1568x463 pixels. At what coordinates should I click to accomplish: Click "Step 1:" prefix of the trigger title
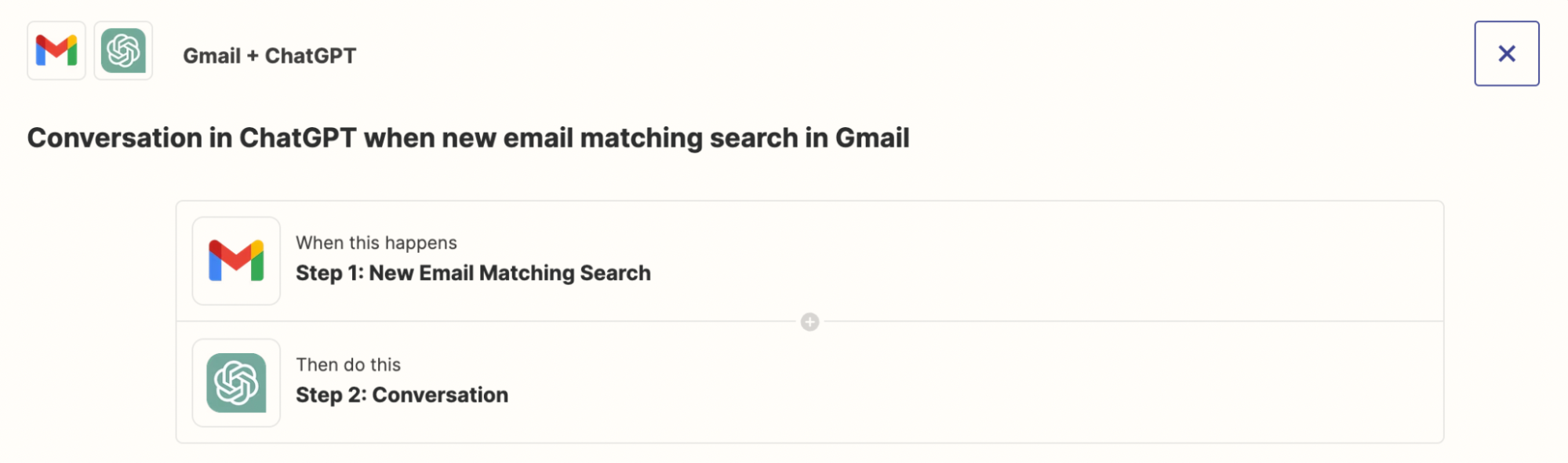pos(329,273)
